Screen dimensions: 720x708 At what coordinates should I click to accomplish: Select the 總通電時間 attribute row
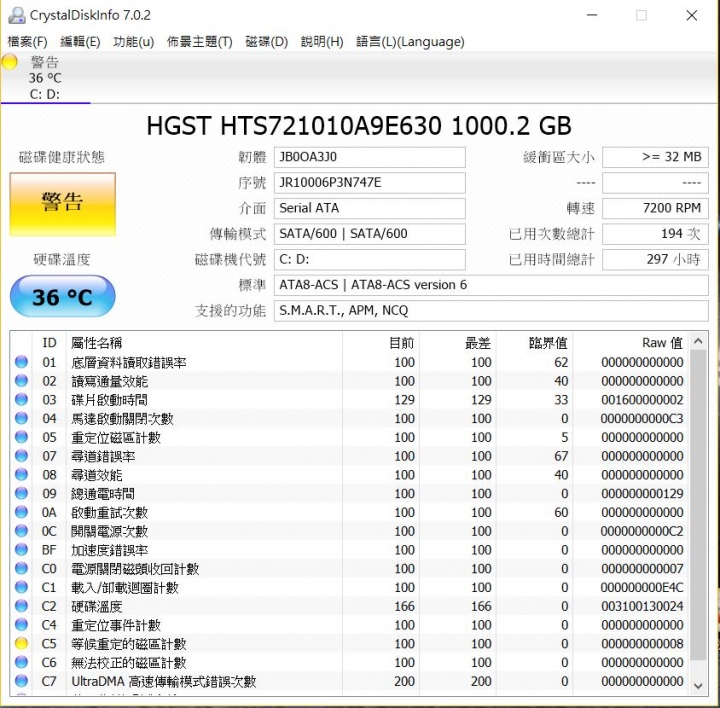click(349, 493)
